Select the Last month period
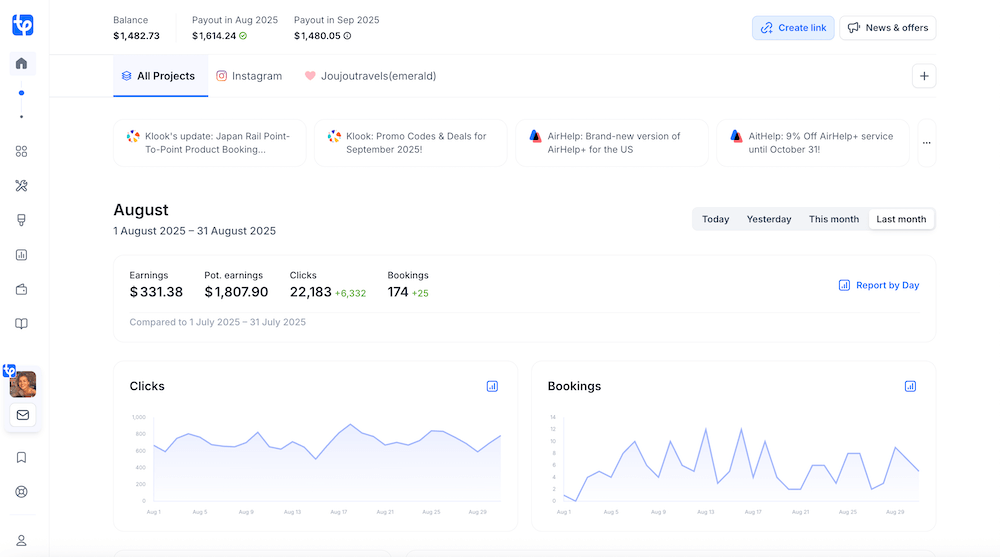The image size is (1000, 557). [x=901, y=219]
